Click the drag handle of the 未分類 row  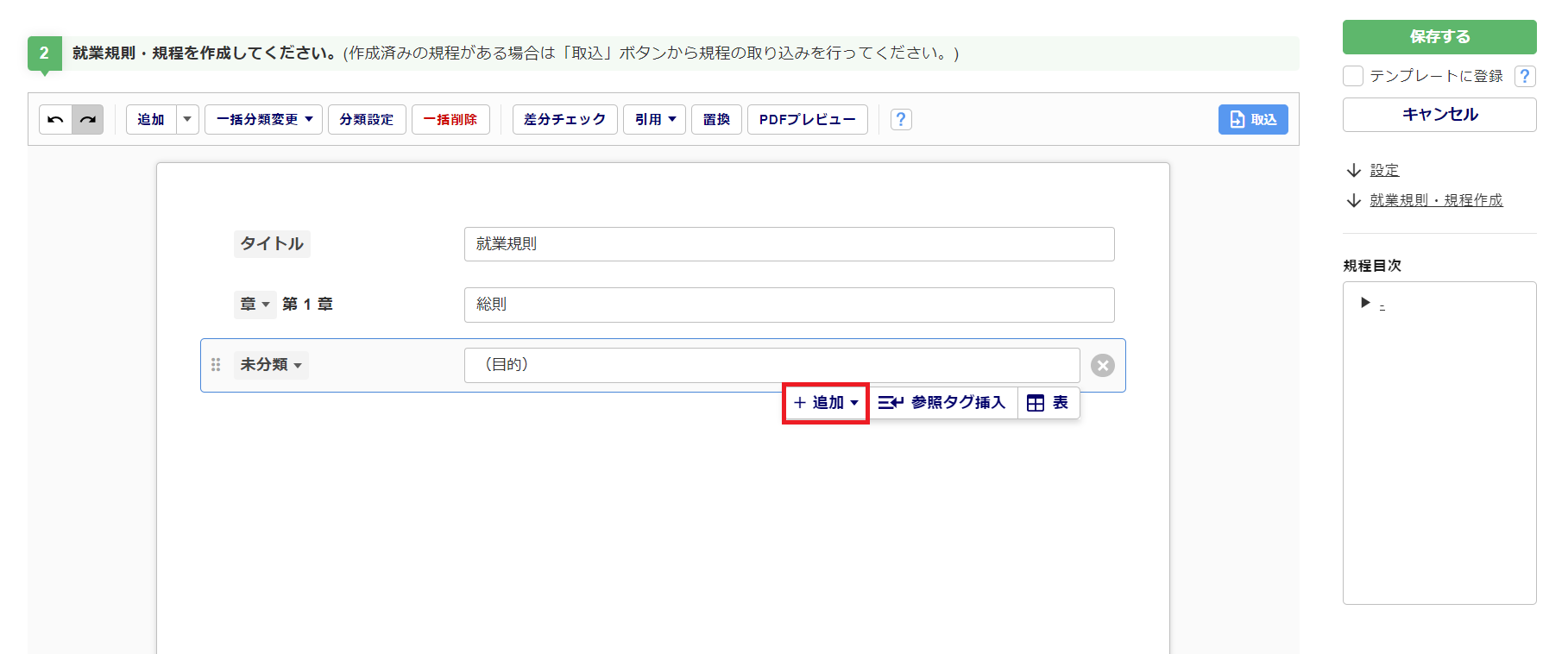tap(216, 365)
